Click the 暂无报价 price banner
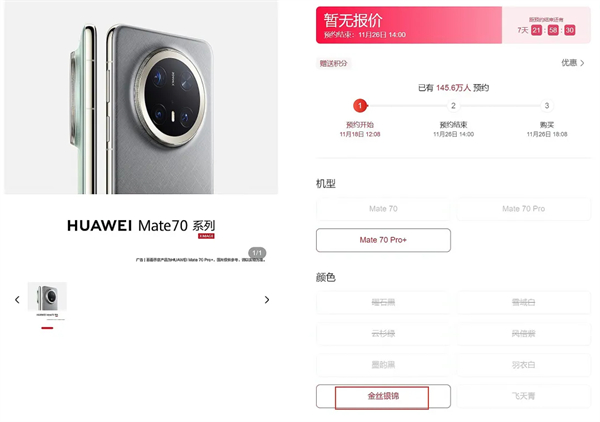Viewport: 600px width, 422px height. [x=409, y=25]
